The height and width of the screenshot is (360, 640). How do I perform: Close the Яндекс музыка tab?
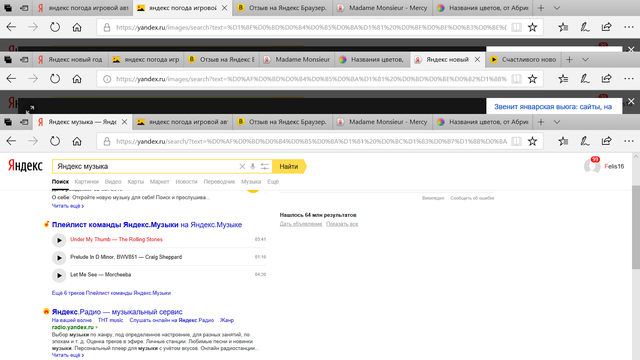124,122
